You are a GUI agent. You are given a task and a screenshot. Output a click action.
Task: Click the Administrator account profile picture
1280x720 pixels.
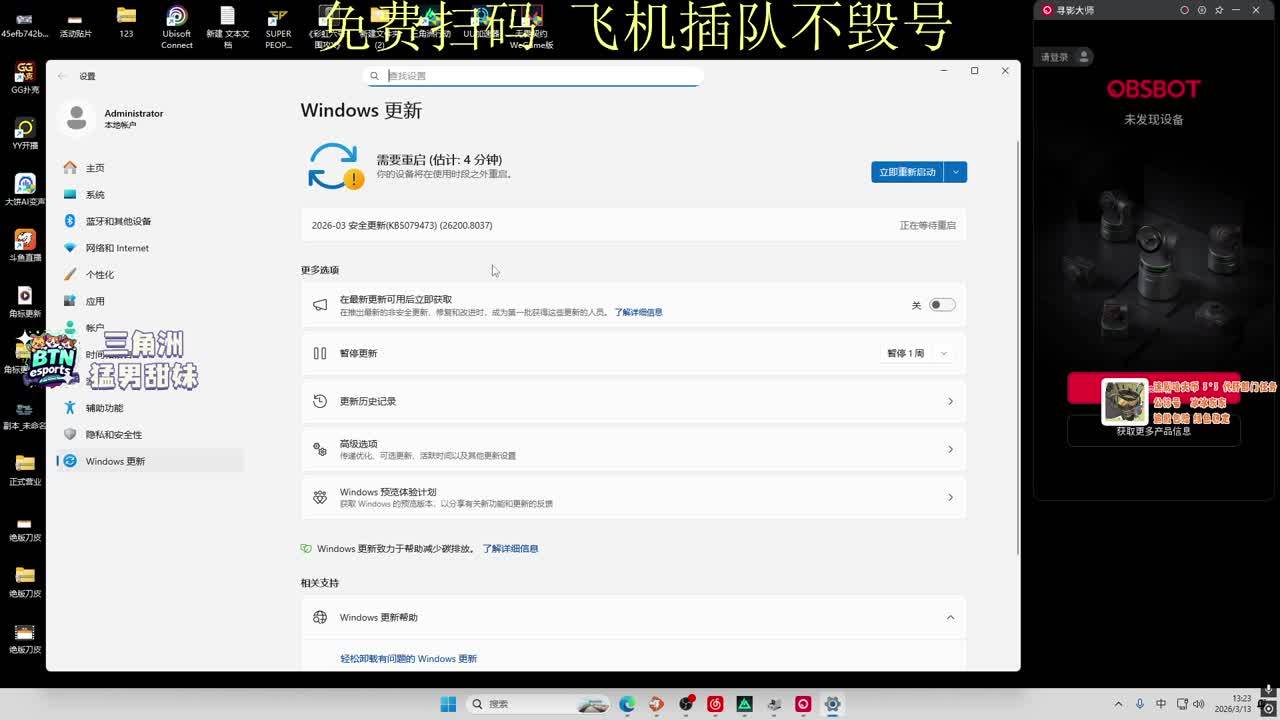[77, 118]
